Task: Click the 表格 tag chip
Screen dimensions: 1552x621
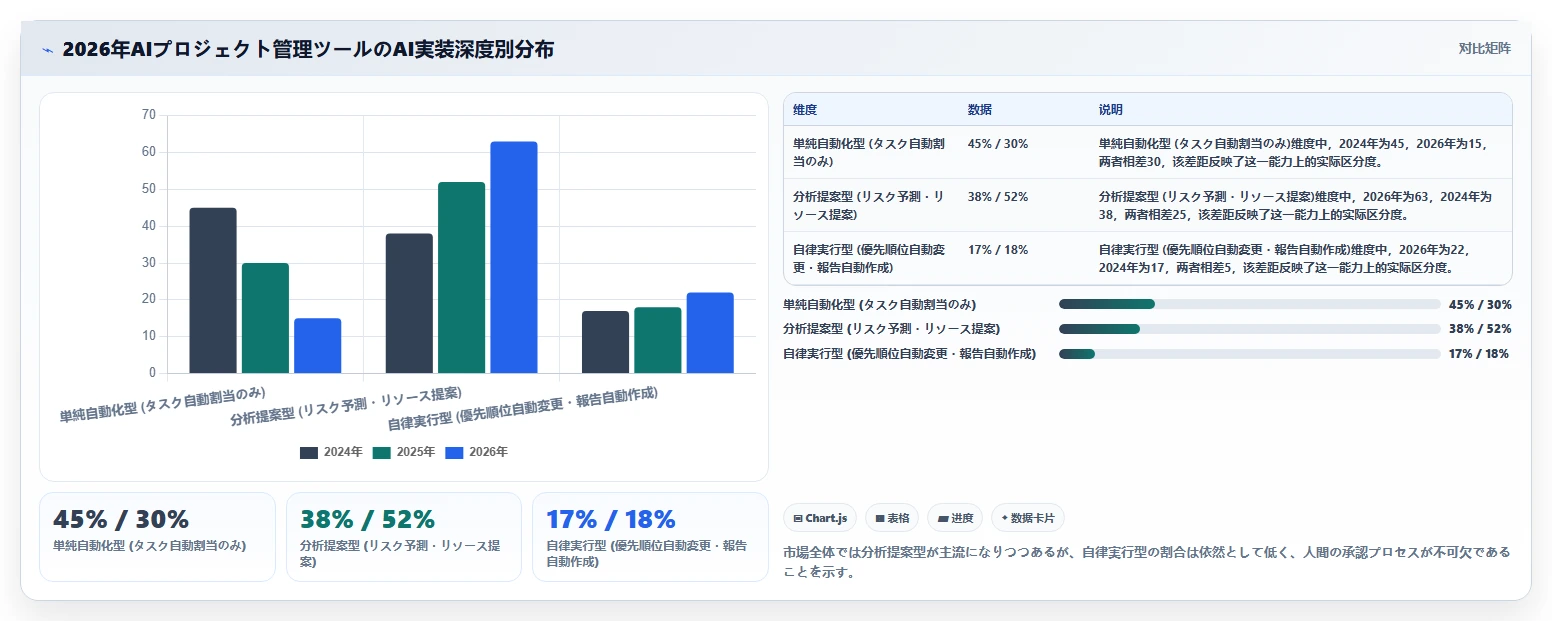Action: tap(892, 518)
